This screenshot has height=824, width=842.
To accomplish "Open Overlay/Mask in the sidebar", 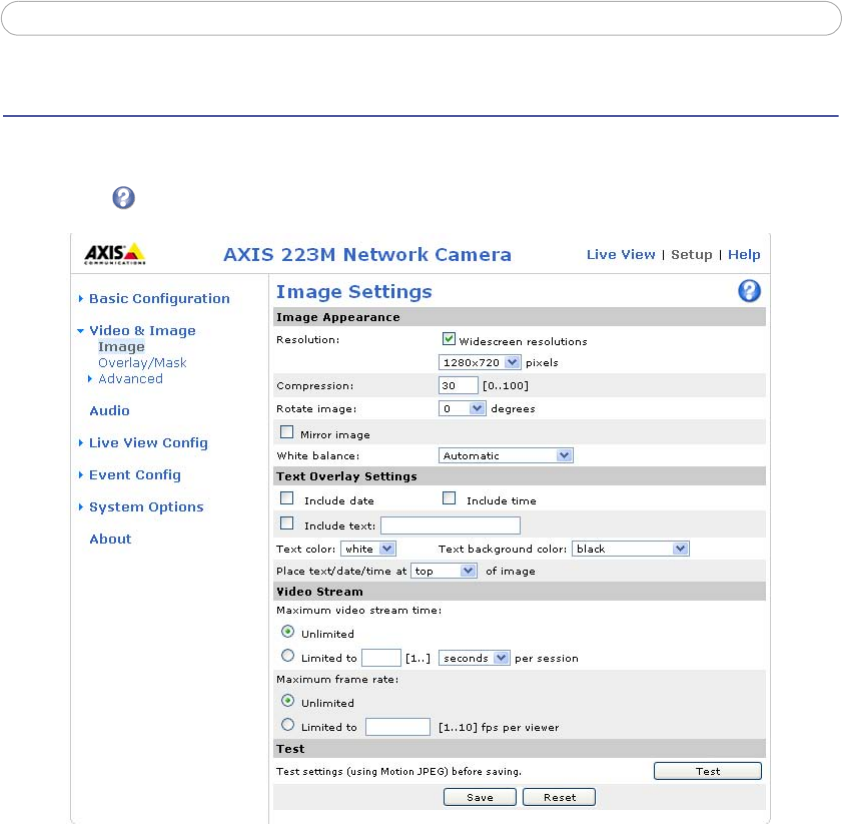I will pyautogui.click(x=142, y=363).
